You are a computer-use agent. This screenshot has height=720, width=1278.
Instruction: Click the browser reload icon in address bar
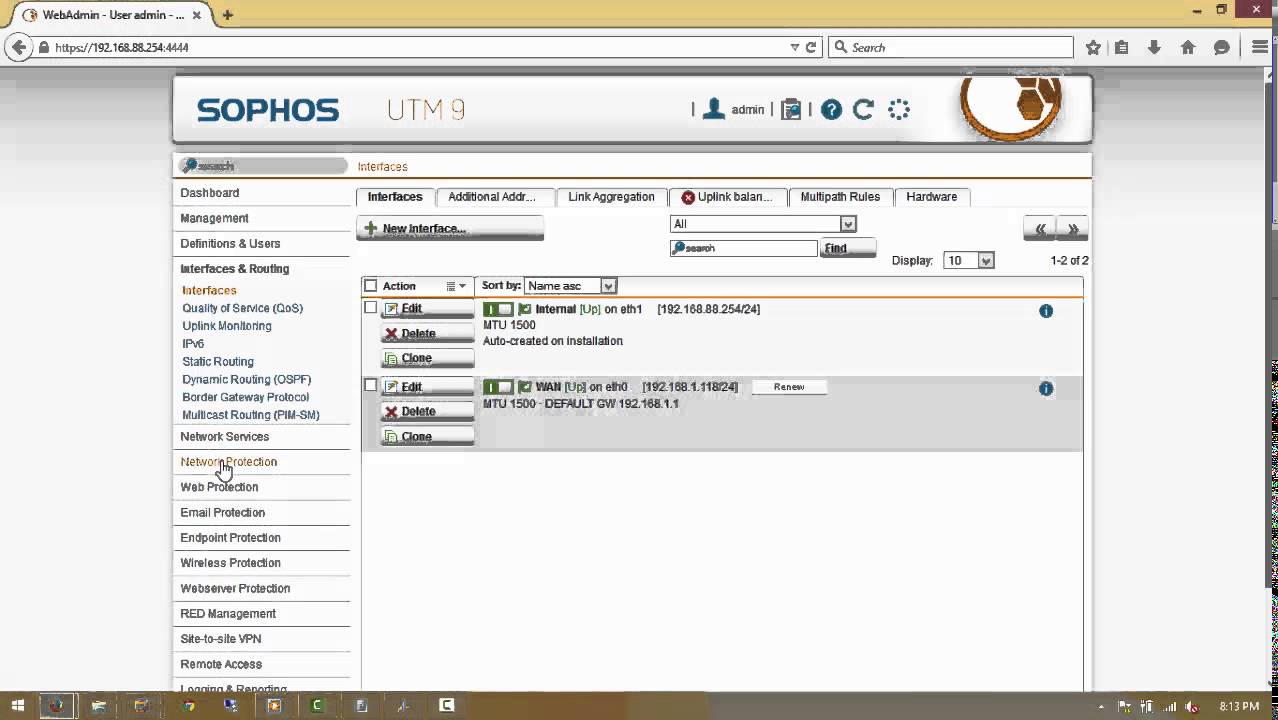tap(811, 47)
